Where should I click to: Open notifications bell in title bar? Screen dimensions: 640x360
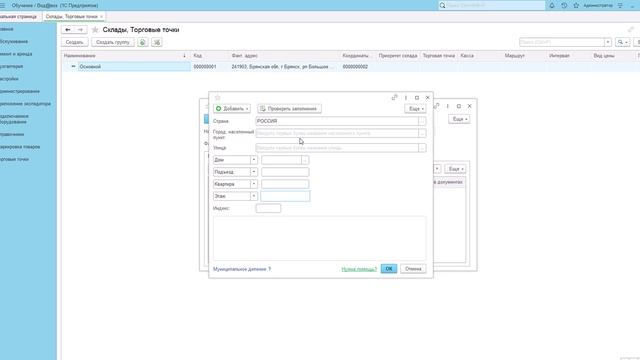pyautogui.click(x=552, y=5)
